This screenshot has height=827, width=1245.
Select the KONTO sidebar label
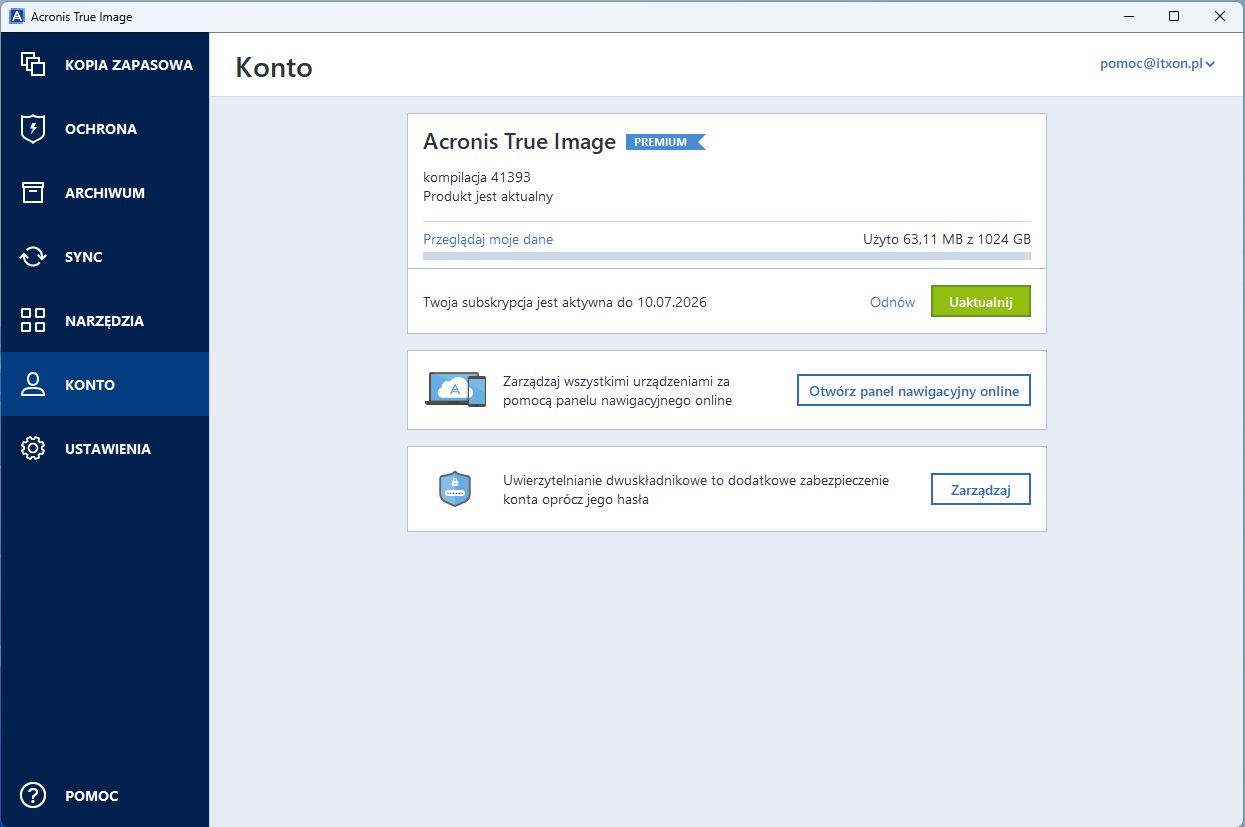[90, 385]
